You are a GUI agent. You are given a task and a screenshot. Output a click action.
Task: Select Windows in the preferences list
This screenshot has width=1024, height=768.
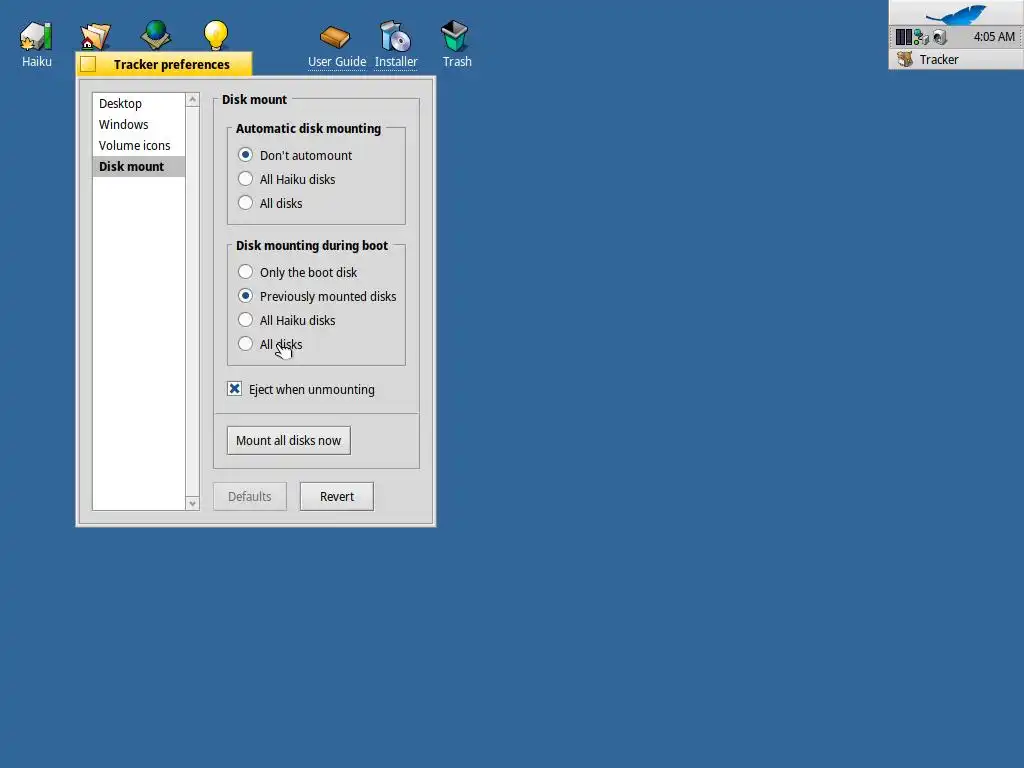click(x=138, y=124)
